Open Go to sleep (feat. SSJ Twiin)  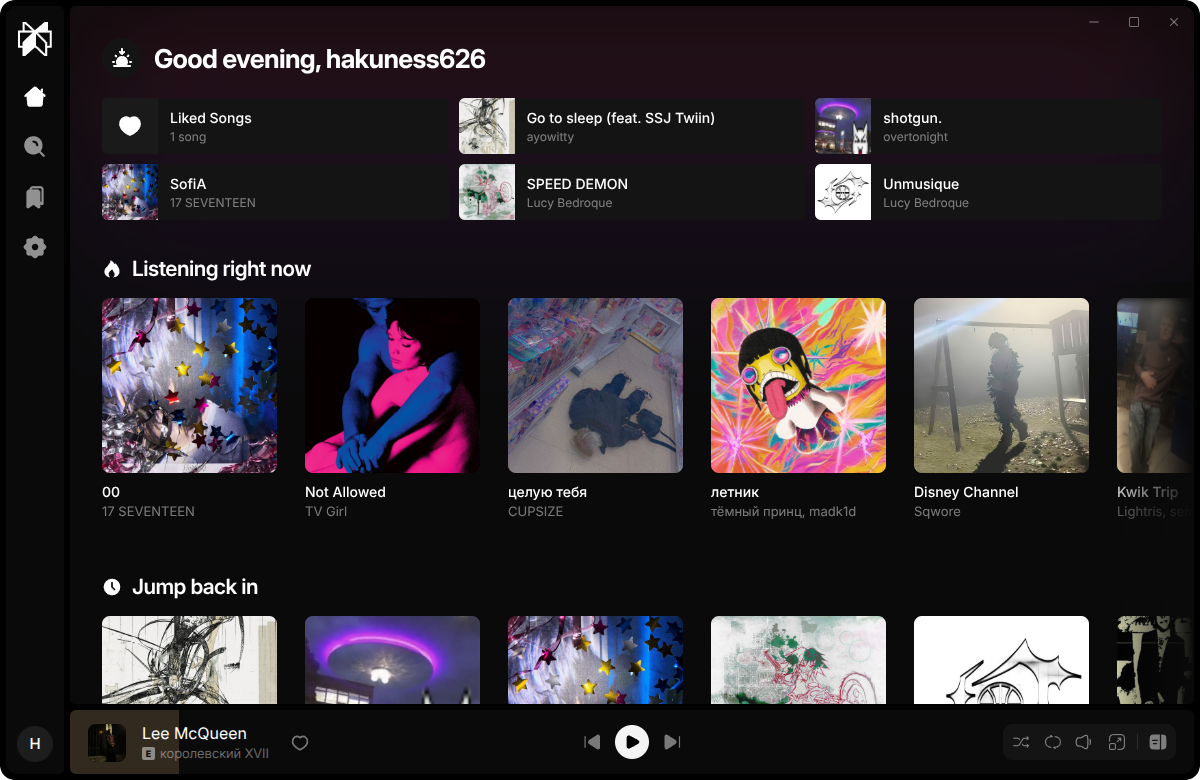tap(632, 126)
